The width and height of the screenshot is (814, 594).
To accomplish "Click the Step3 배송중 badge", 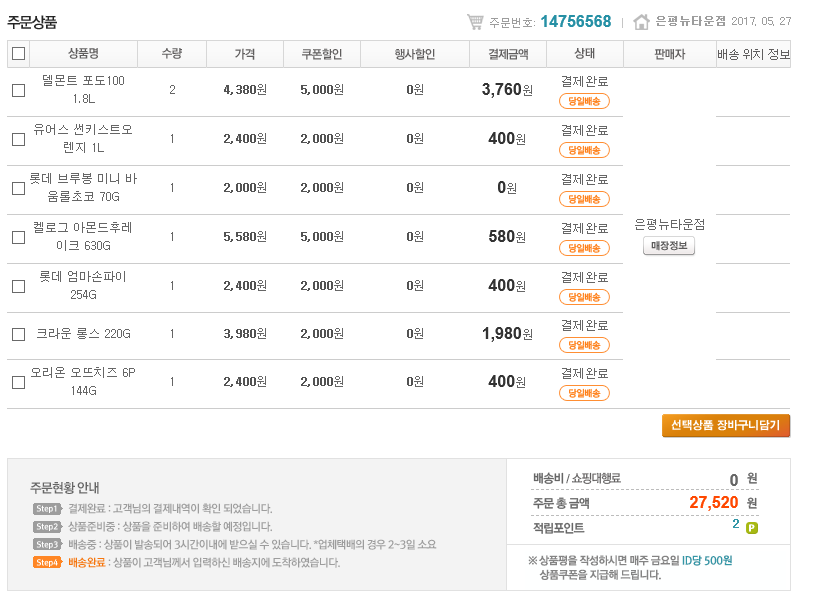I will (47, 545).
